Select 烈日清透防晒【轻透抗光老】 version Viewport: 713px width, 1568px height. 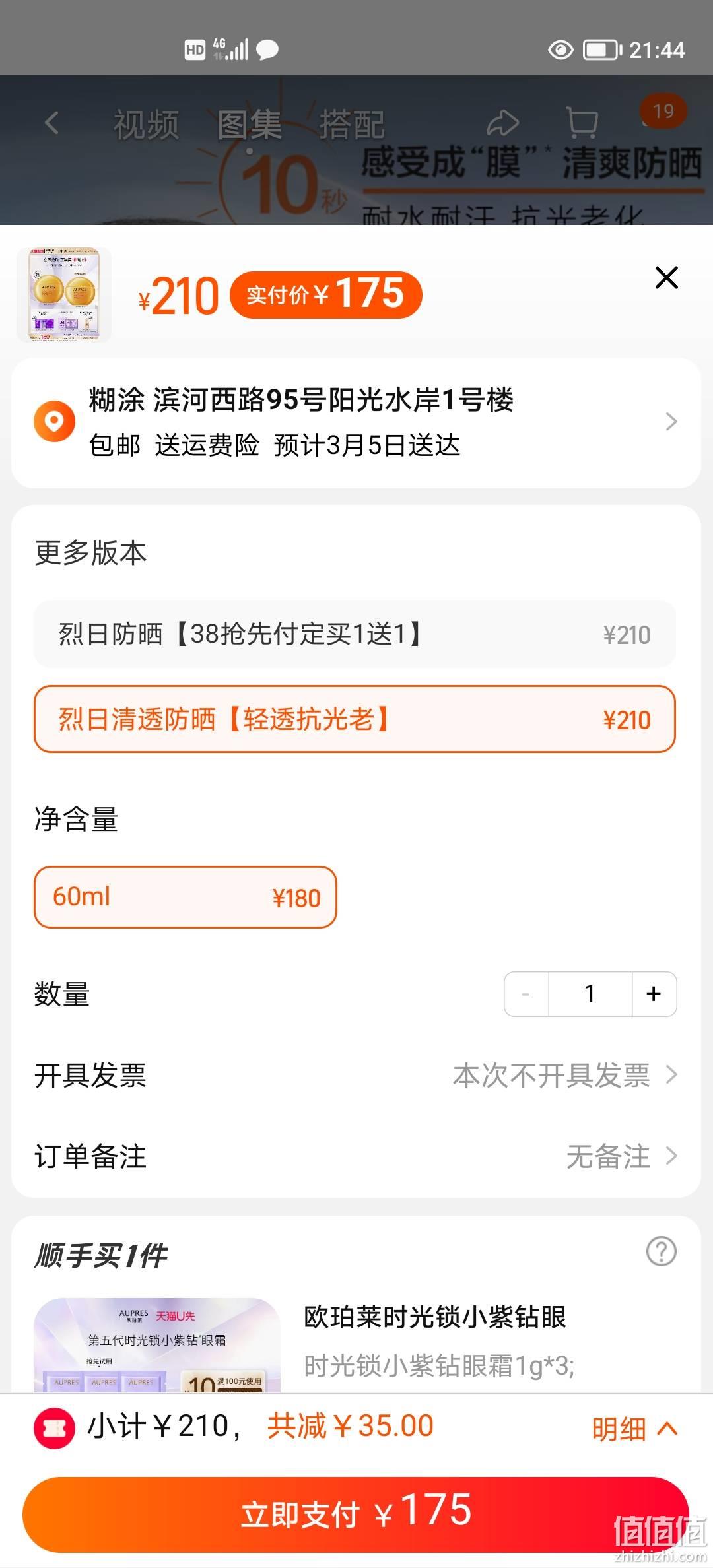point(355,719)
